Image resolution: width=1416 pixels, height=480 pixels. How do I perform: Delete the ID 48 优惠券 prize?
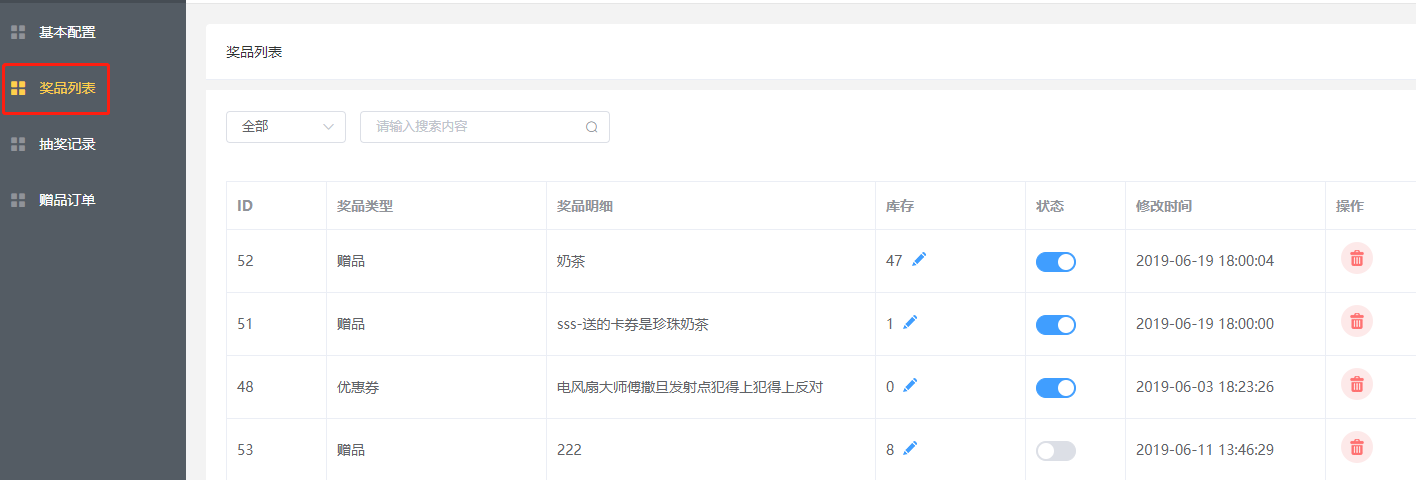(x=1357, y=384)
